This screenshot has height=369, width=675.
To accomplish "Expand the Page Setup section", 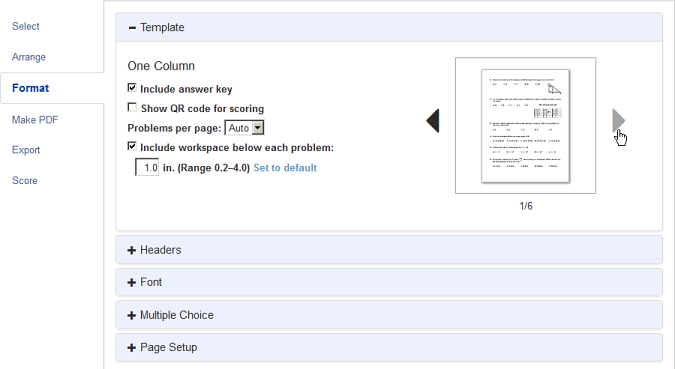I will 389,347.
